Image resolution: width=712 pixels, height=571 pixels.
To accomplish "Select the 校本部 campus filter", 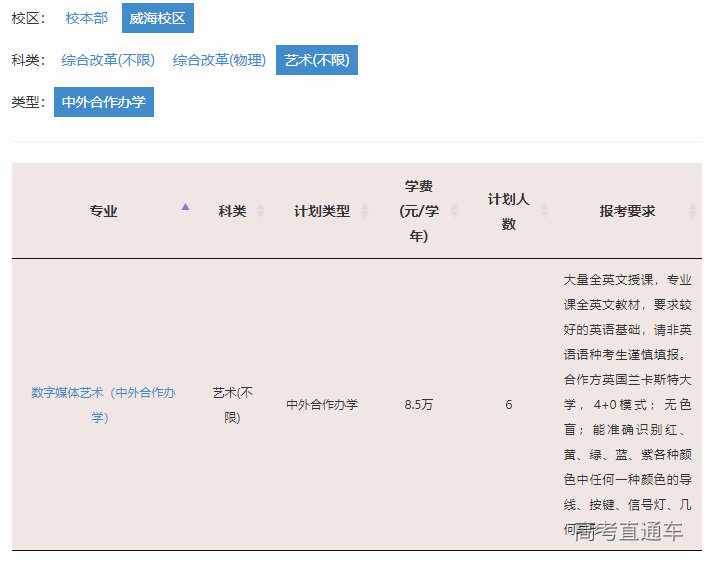I will pyautogui.click(x=86, y=18).
